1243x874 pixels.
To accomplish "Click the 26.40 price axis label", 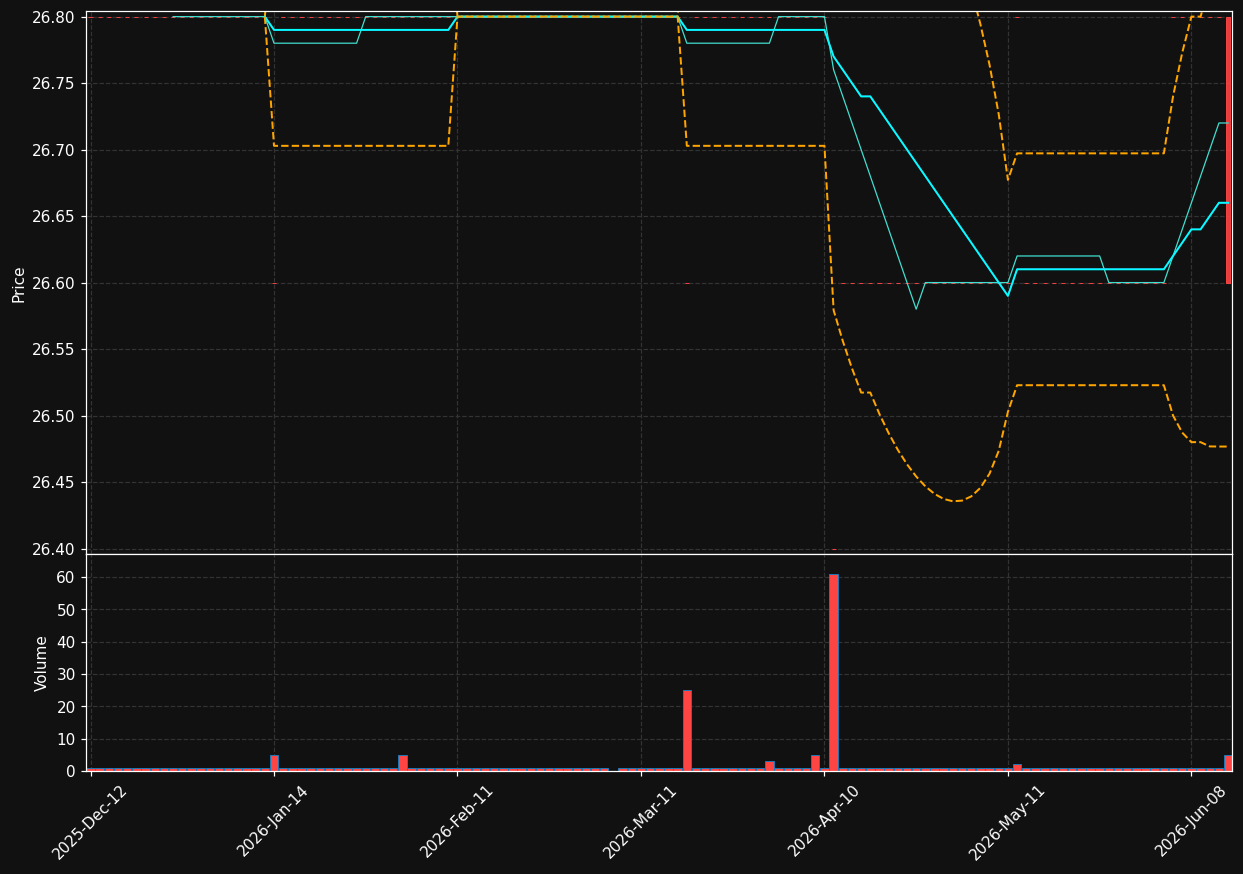I will pos(53,549).
